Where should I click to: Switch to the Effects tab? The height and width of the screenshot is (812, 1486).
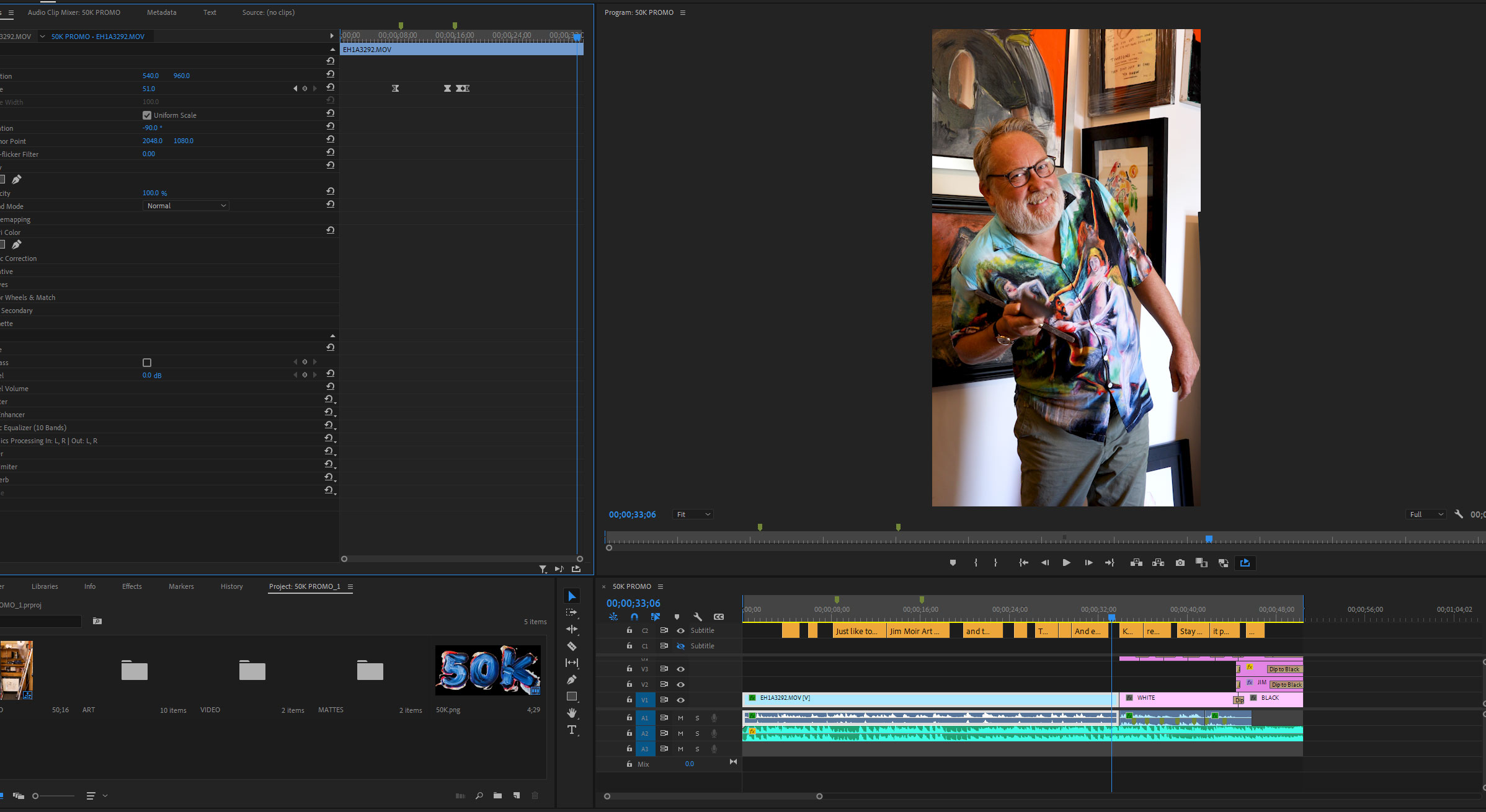pos(131,586)
